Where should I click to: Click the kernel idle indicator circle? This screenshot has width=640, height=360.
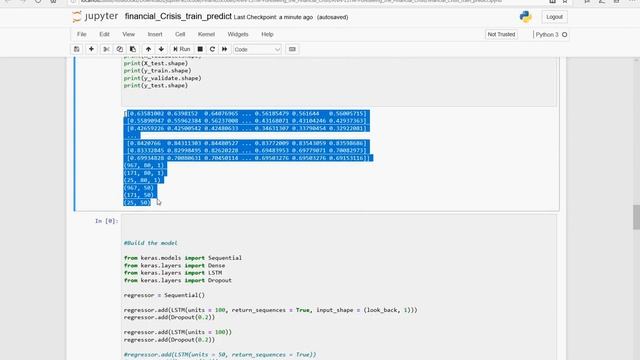point(564,35)
